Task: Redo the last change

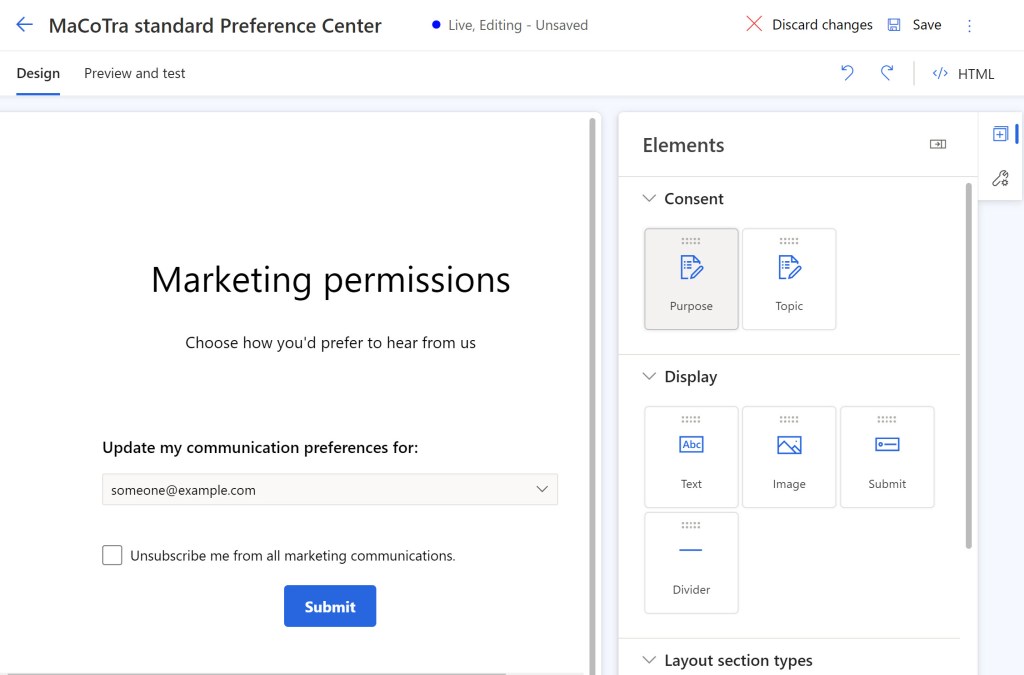Action: 887,73
